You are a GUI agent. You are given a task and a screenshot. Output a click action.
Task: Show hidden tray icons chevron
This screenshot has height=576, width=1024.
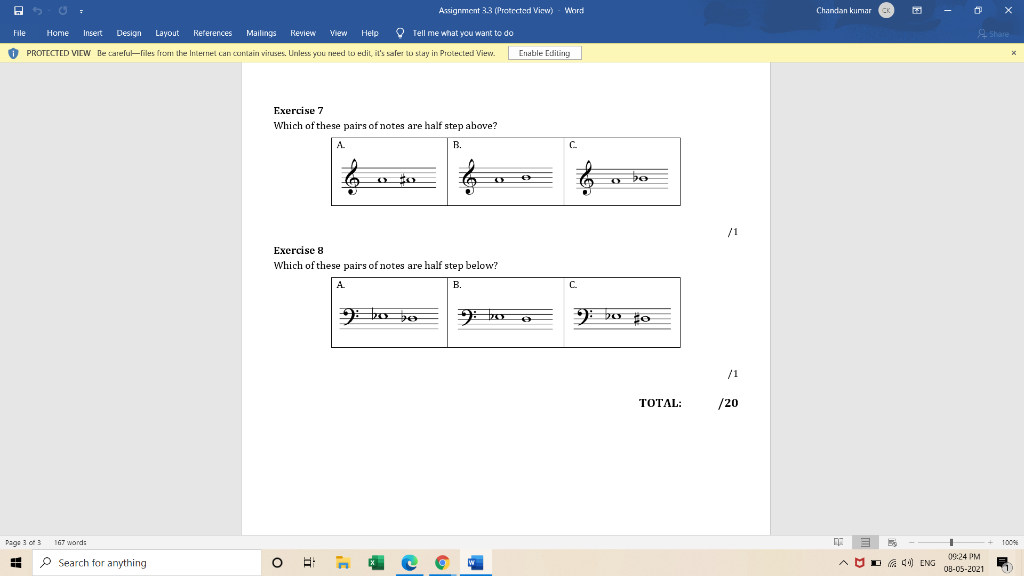click(x=843, y=562)
